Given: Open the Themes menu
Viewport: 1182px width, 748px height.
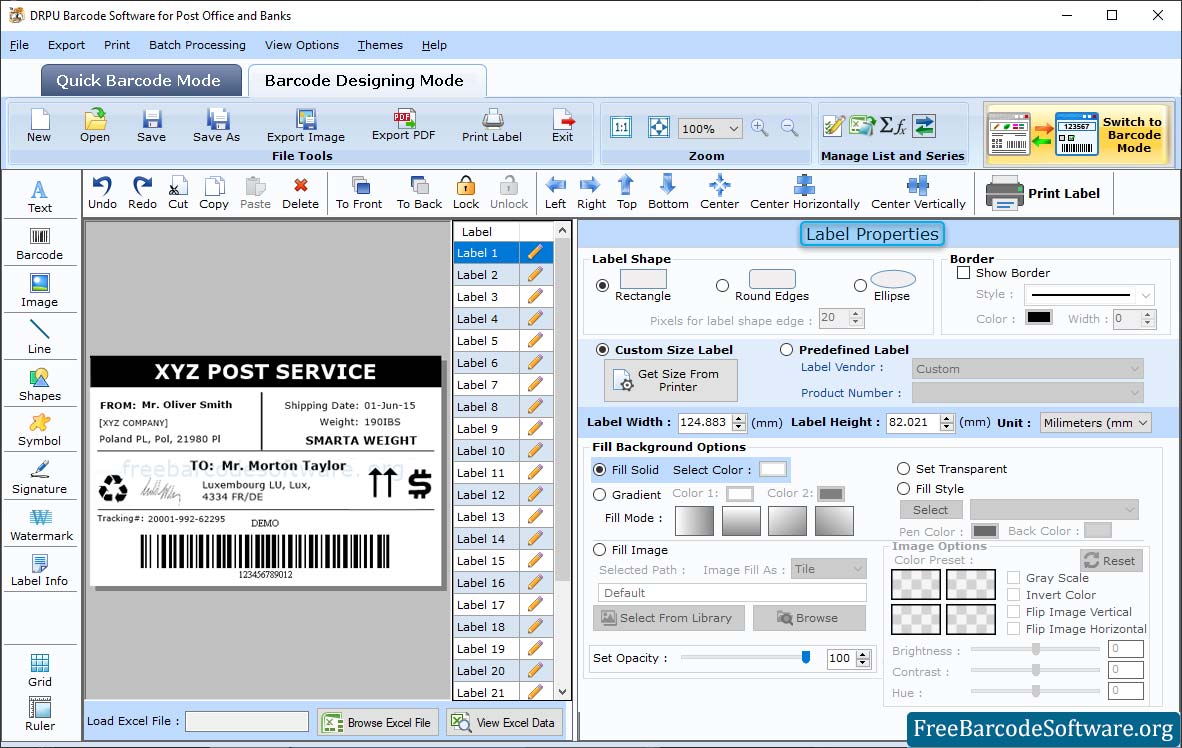Looking at the screenshot, I should [380, 45].
